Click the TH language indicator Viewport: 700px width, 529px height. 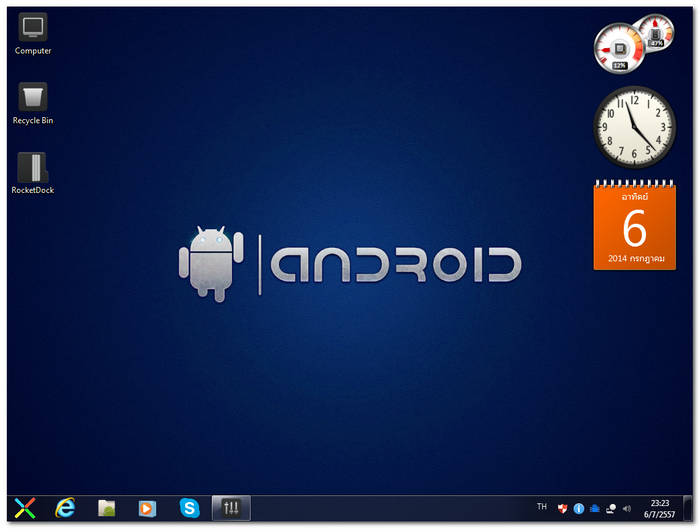[x=542, y=506]
